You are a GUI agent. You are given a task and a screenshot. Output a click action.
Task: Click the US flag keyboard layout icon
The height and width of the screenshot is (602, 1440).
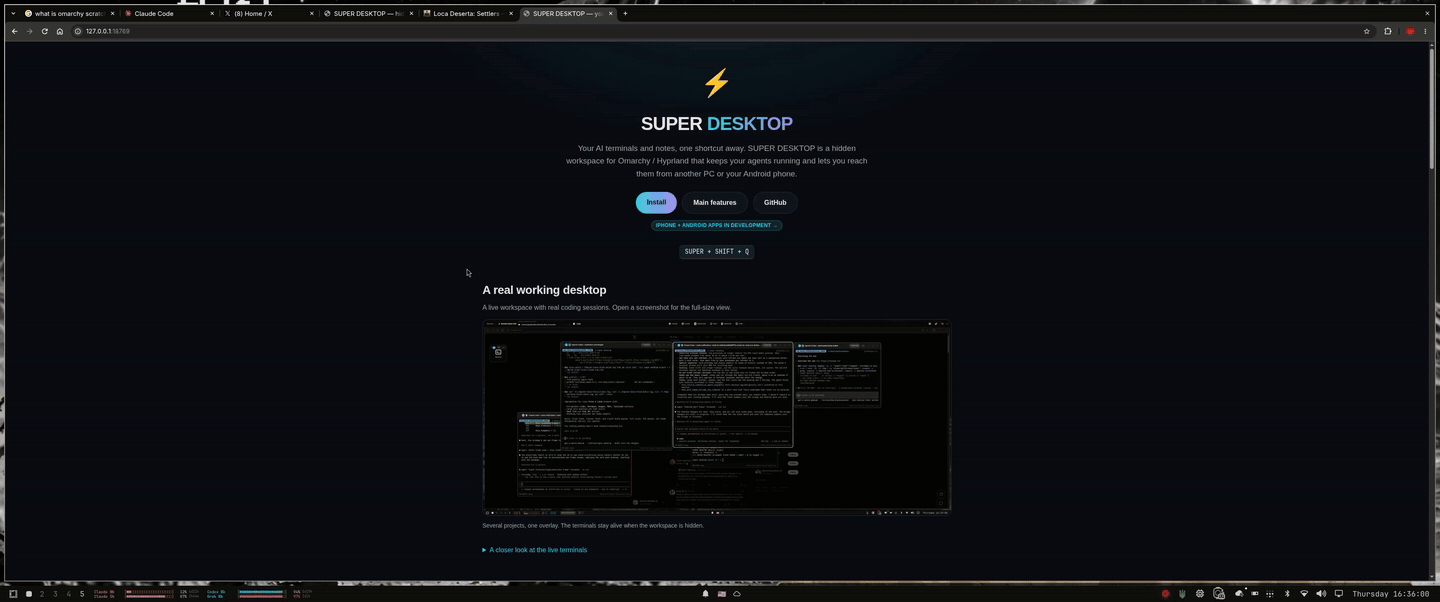click(x=721, y=594)
